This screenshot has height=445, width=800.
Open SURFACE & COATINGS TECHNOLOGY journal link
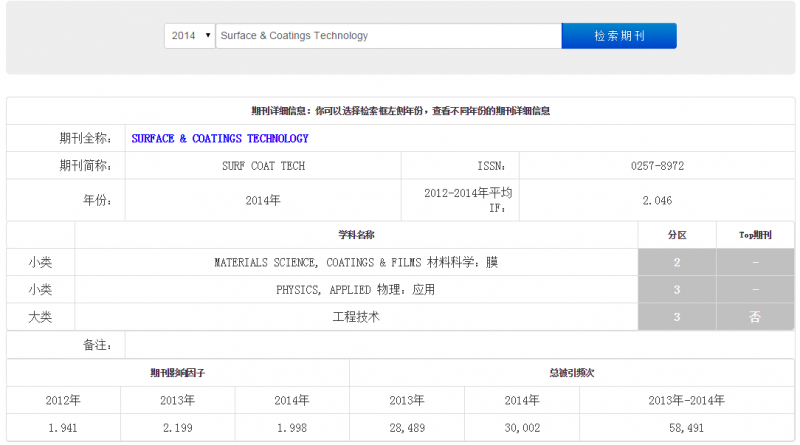(220, 138)
